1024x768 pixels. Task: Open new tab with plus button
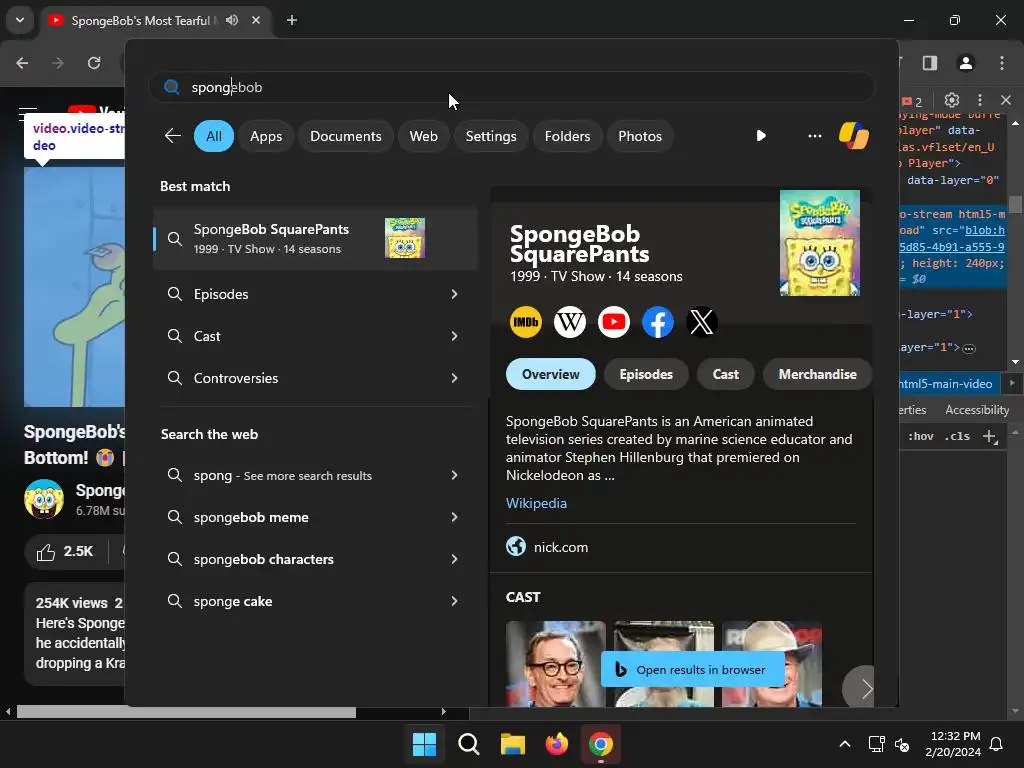point(292,20)
